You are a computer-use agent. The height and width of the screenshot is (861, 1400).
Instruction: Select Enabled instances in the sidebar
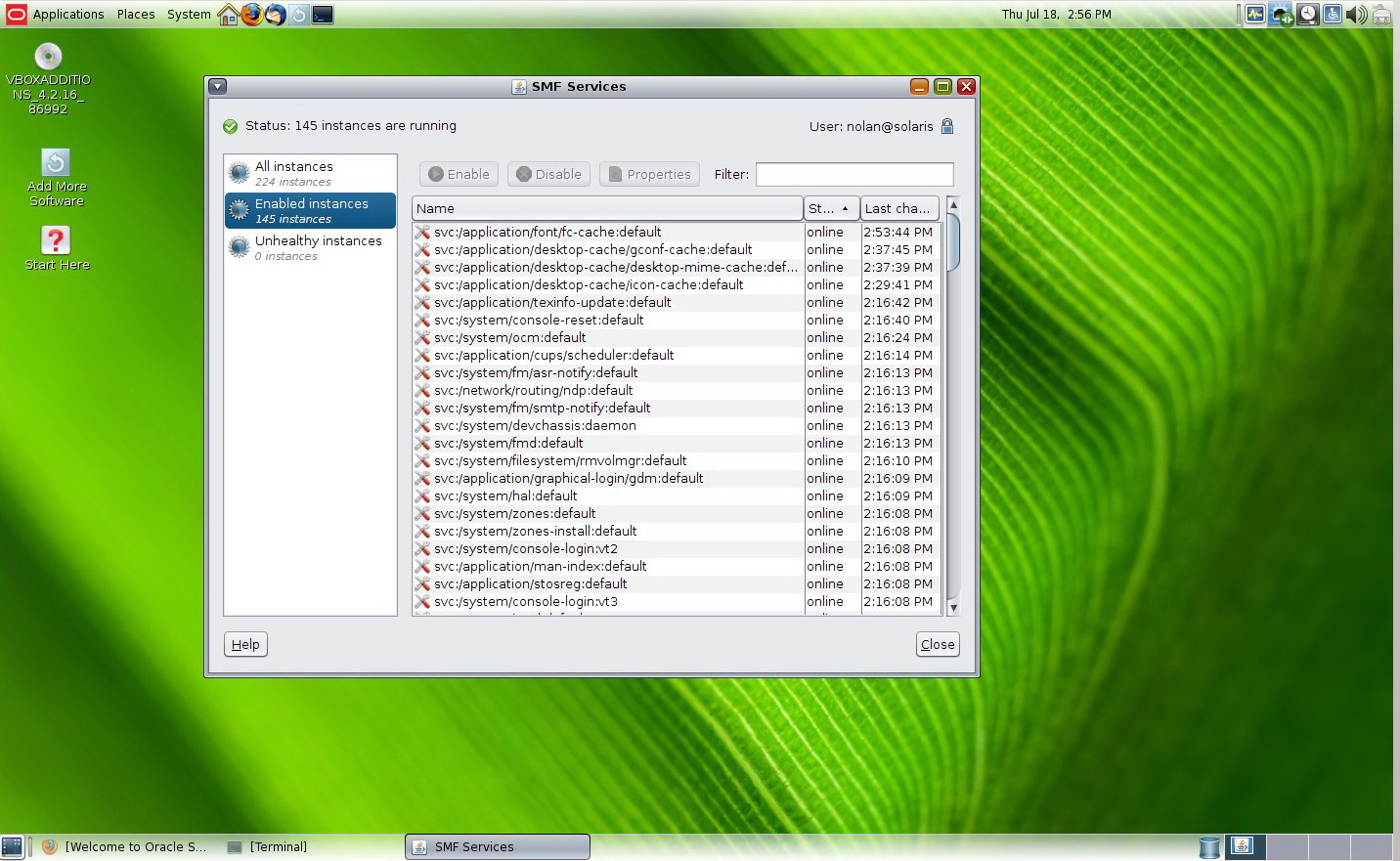point(310,210)
